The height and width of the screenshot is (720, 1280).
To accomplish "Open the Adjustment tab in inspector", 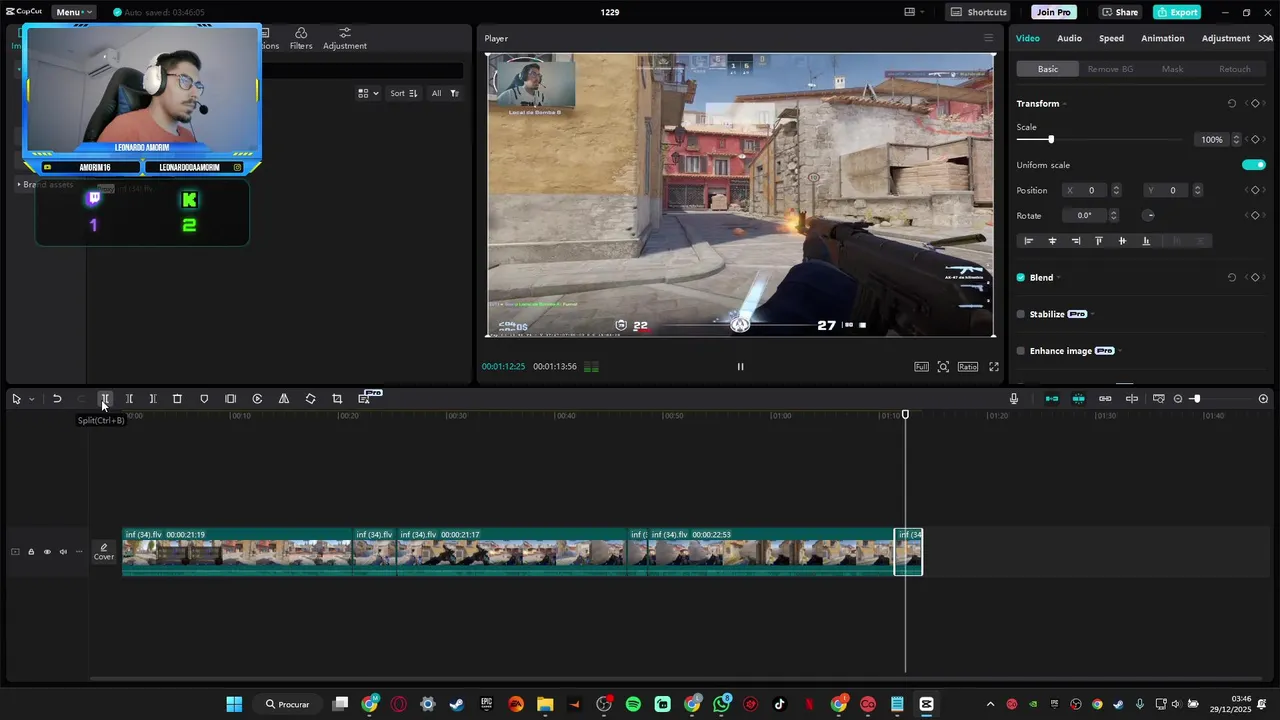I will (1225, 39).
